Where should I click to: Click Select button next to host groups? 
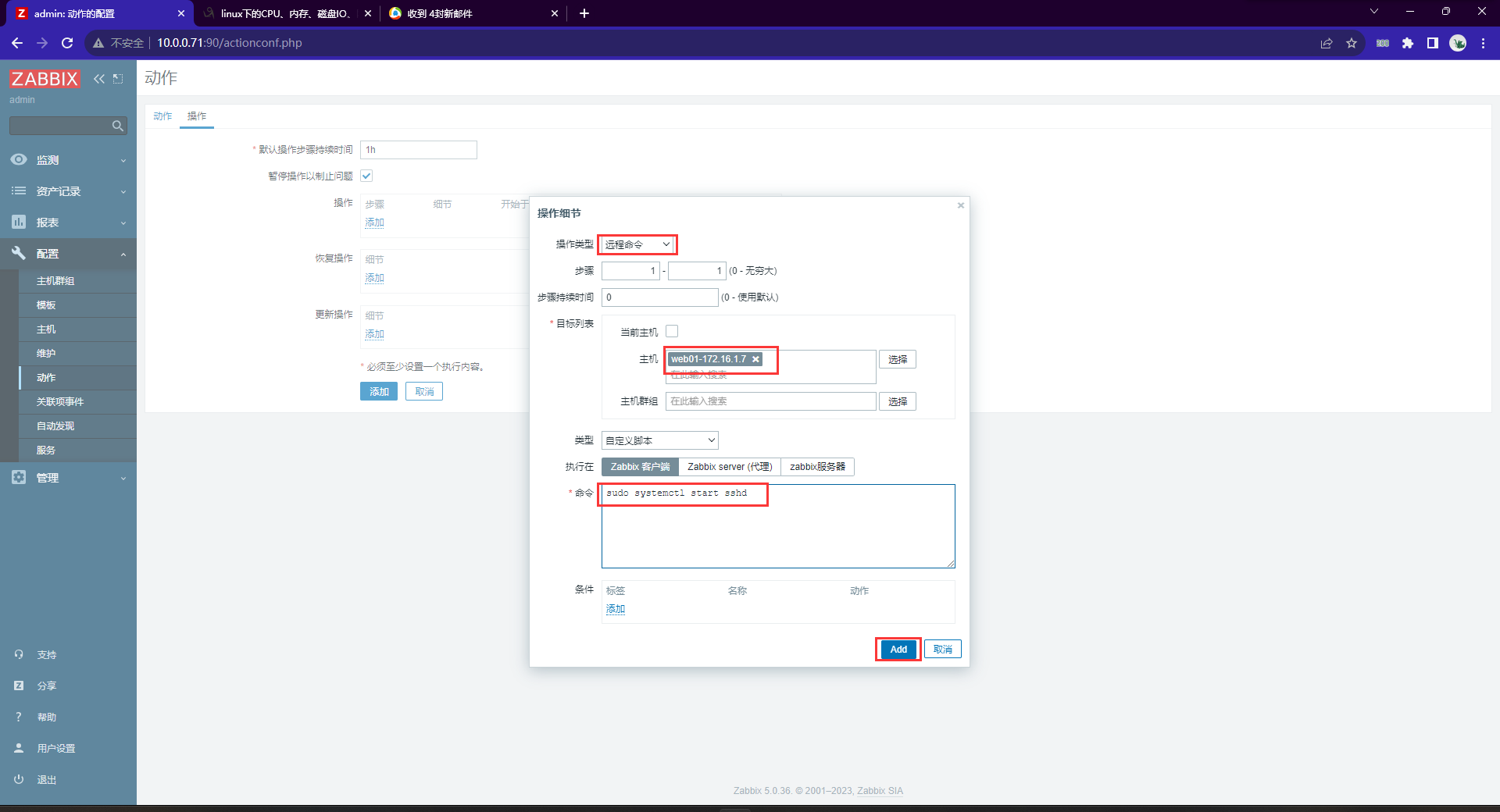[x=897, y=401]
